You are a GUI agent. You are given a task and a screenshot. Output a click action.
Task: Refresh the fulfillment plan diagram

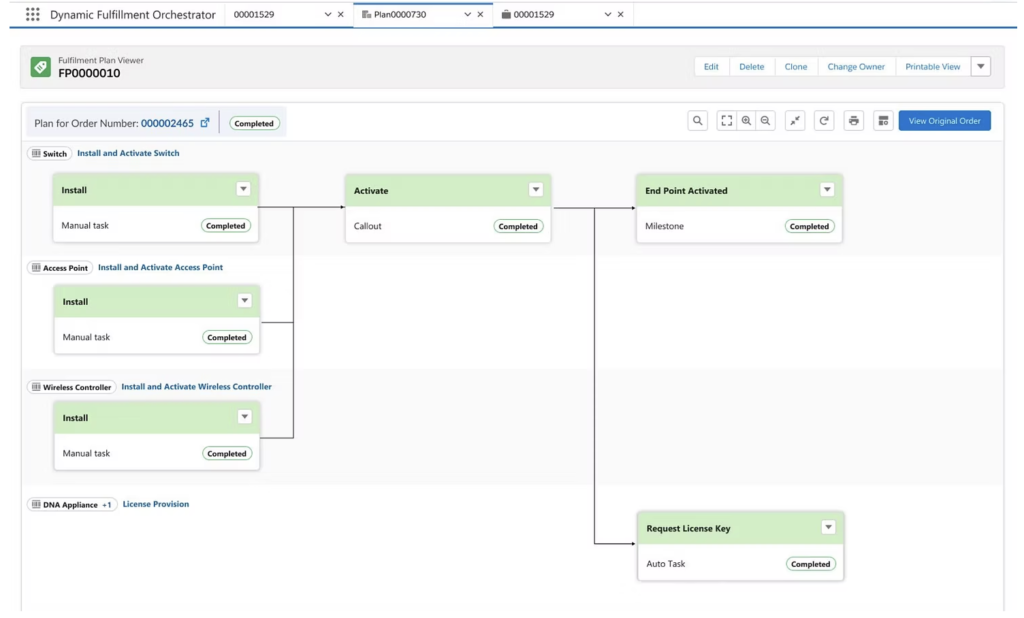(824, 120)
